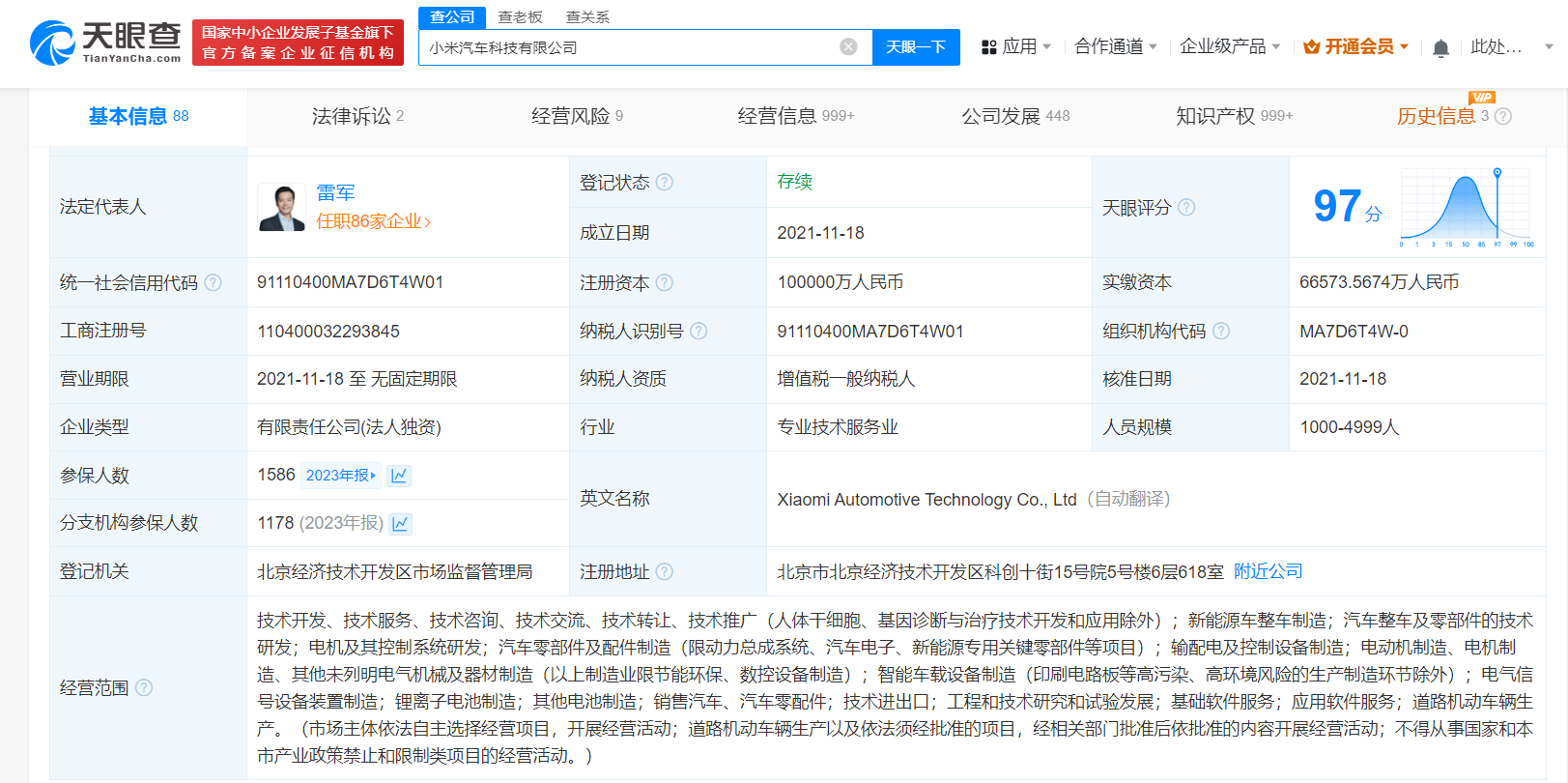Click the crown icon beside 开通会员

[1311, 46]
